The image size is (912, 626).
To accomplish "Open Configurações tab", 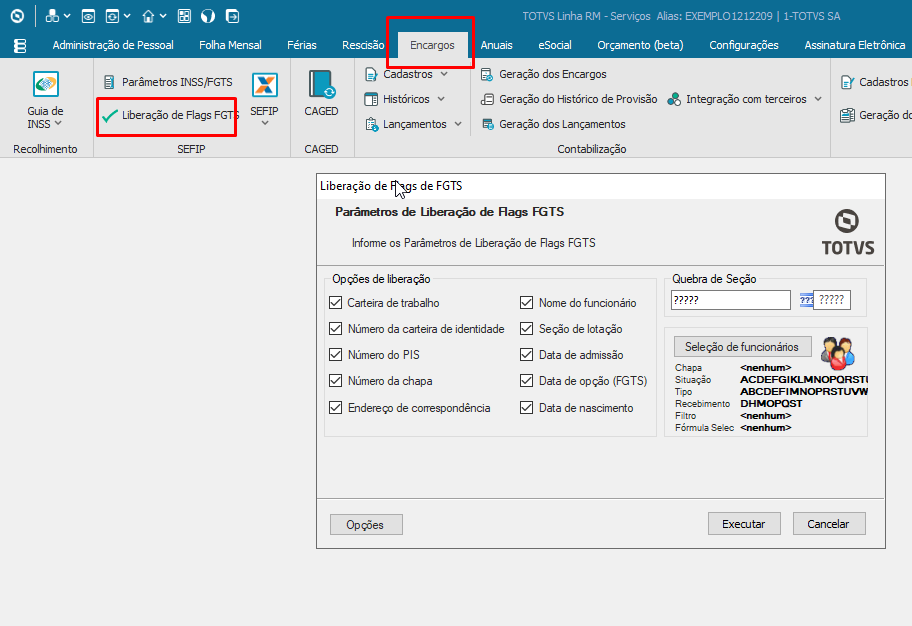I will (744, 45).
